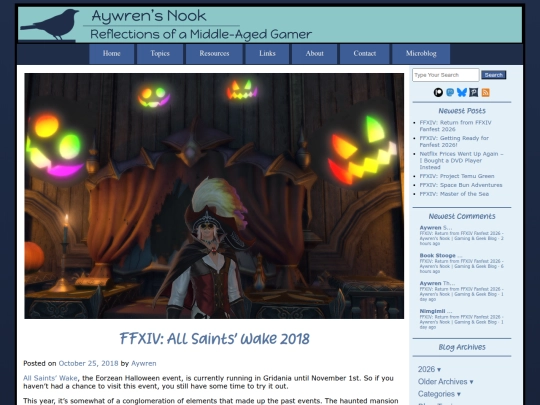Viewport: 540px width, 405px height.
Task: Open the Links menu item
Action: [267, 54]
